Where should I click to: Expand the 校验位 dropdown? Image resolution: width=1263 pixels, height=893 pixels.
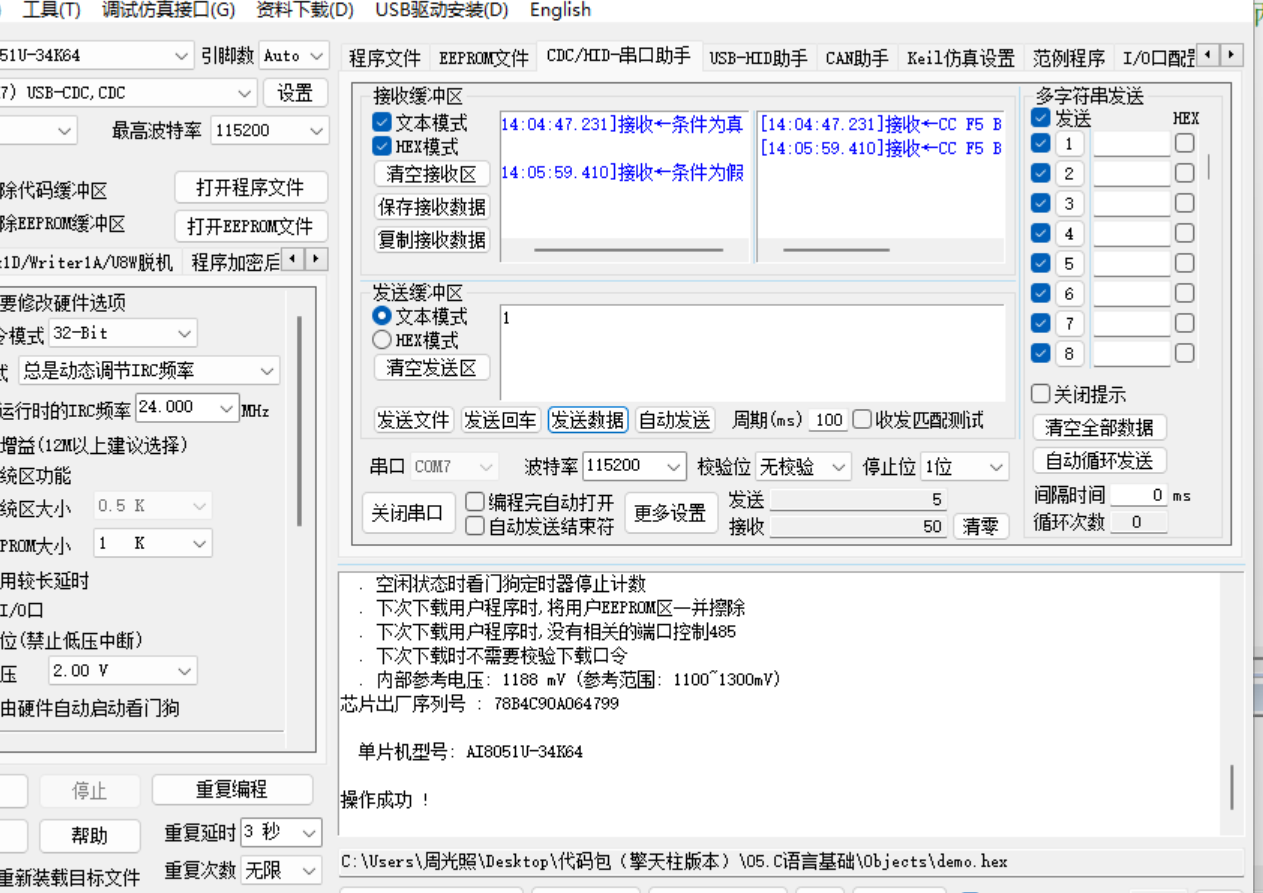coord(838,467)
